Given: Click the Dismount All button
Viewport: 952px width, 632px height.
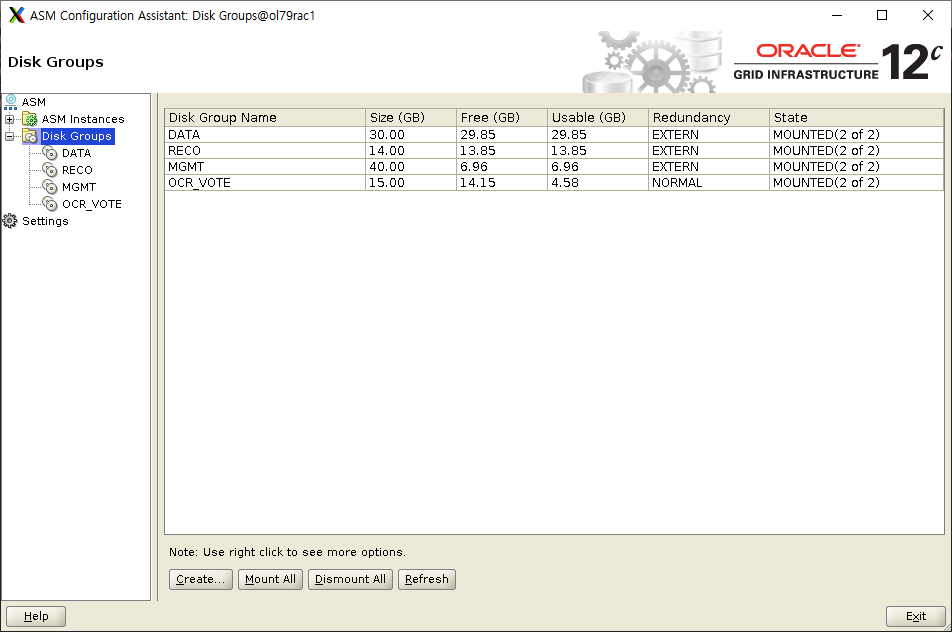Looking at the screenshot, I should [x=350, y=579].
